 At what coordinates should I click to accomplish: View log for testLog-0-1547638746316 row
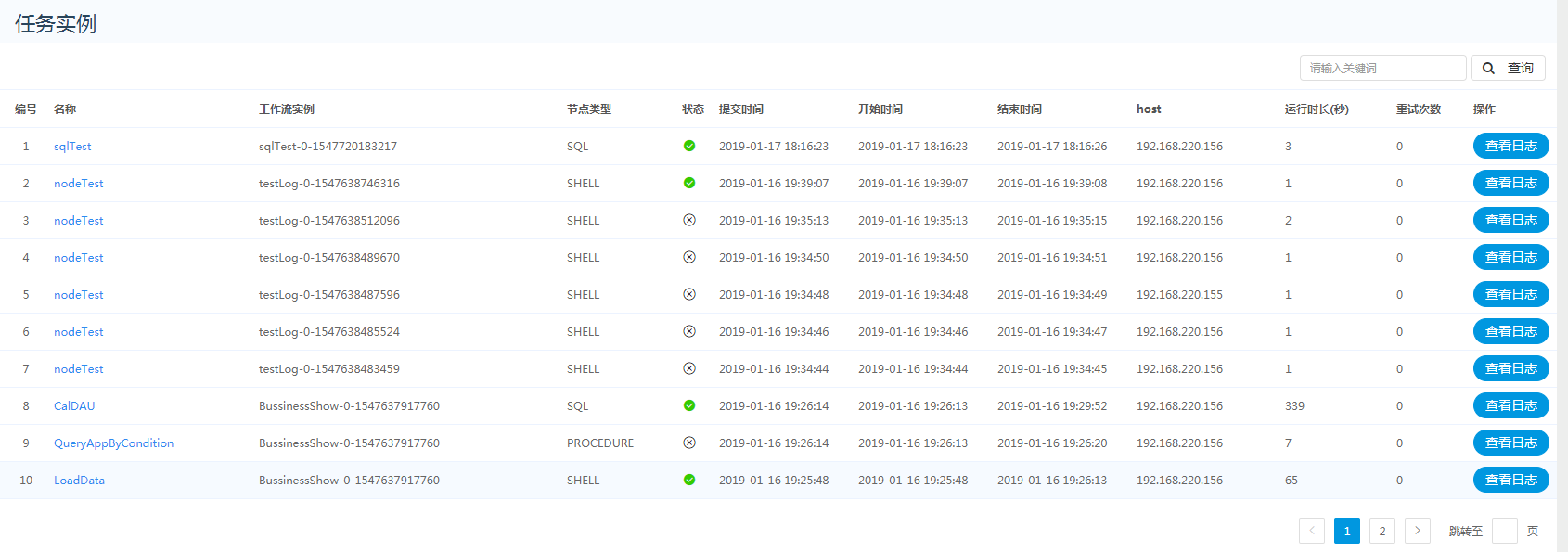[1511, 183]
